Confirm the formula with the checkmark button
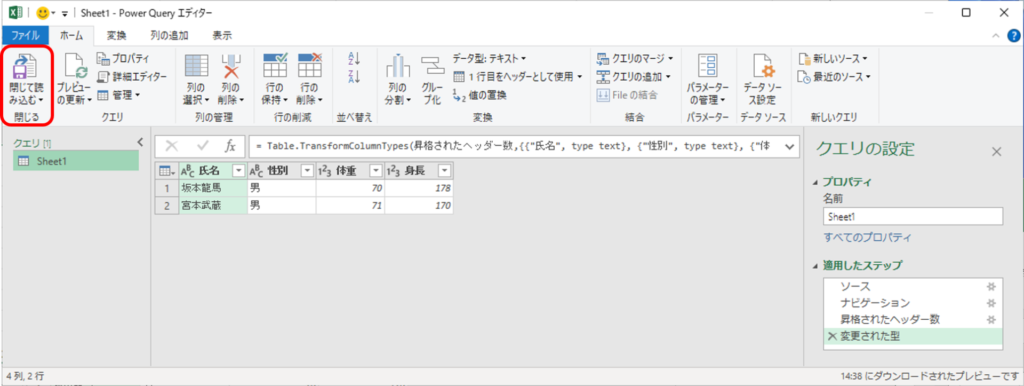The image size is (1024, 386). point(202,147)
